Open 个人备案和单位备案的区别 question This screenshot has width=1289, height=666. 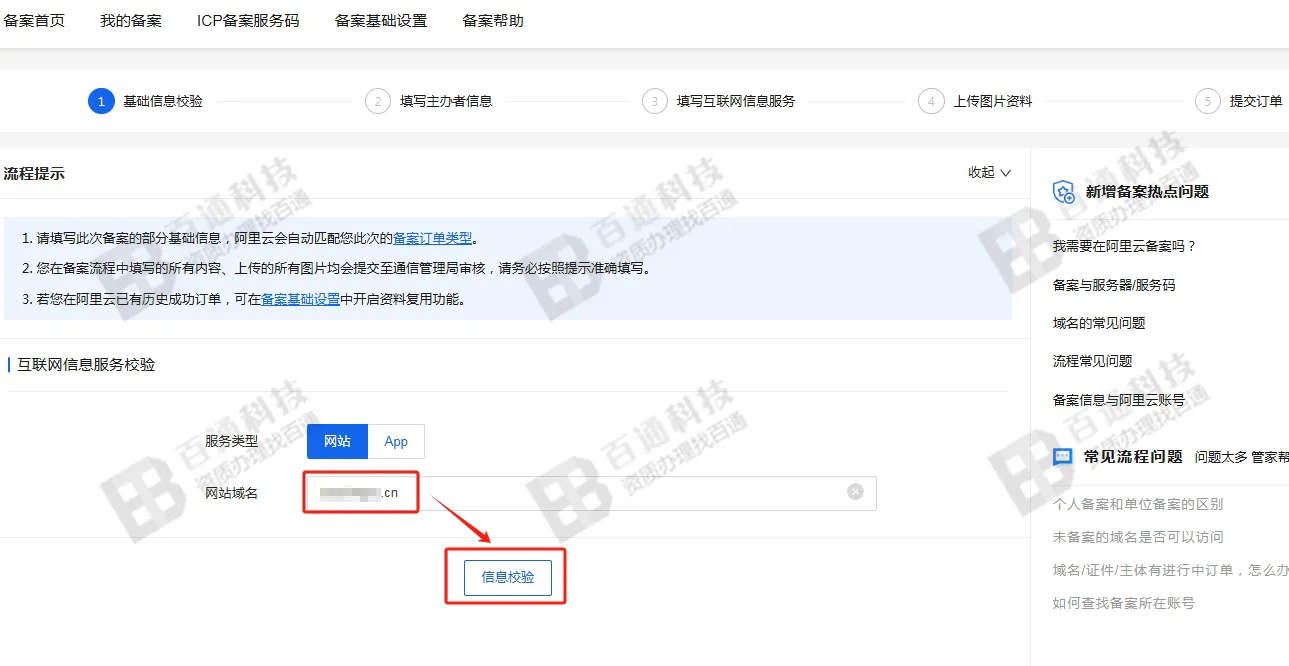point(1138,504)
